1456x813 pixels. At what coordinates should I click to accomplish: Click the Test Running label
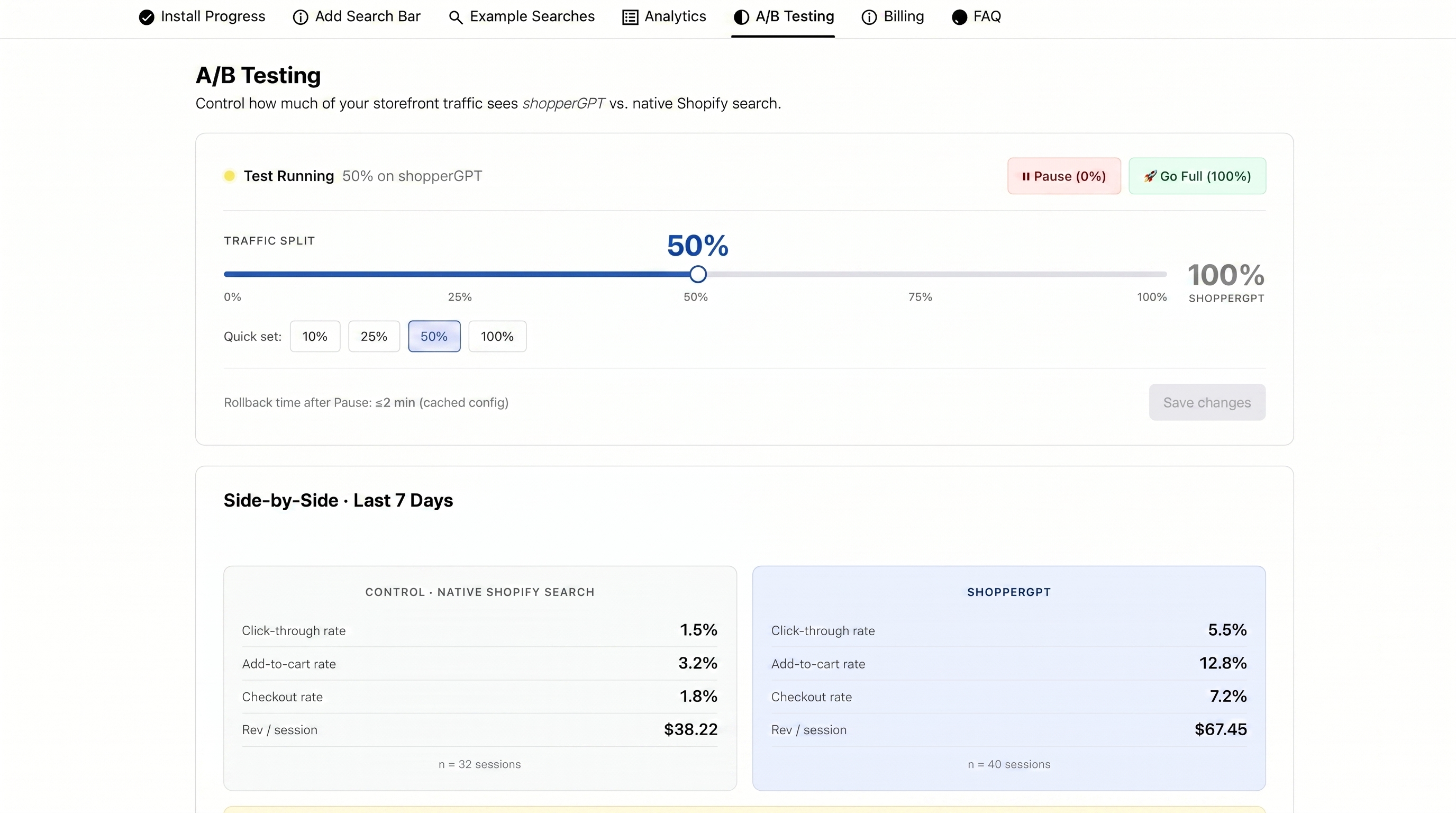pyautogui.click(x=289, y=176)
